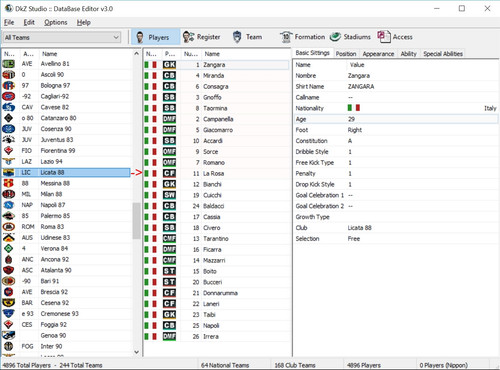The image size is (500, 370).
Task: Open the Formation section icon
Action: [x=286, y=37]
